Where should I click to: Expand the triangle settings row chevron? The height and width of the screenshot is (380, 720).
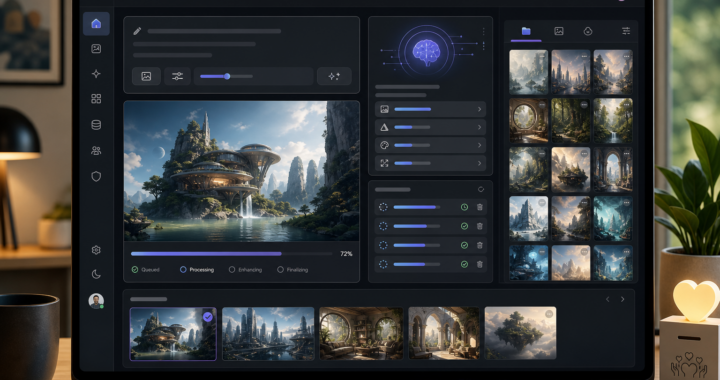(479, 127)
